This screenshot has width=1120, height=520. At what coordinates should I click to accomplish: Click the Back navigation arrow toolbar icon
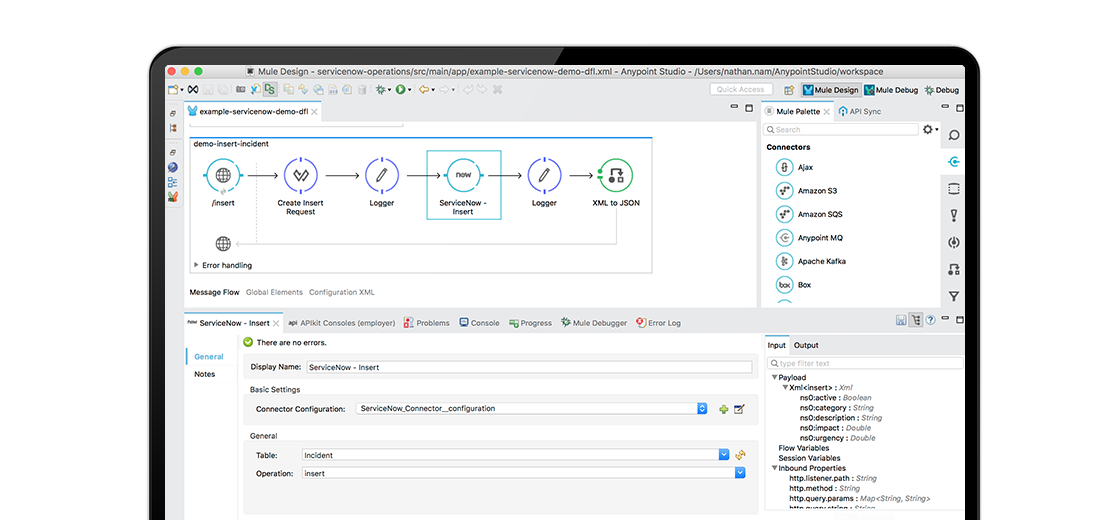pyautogui.click(x=424, y=89)
